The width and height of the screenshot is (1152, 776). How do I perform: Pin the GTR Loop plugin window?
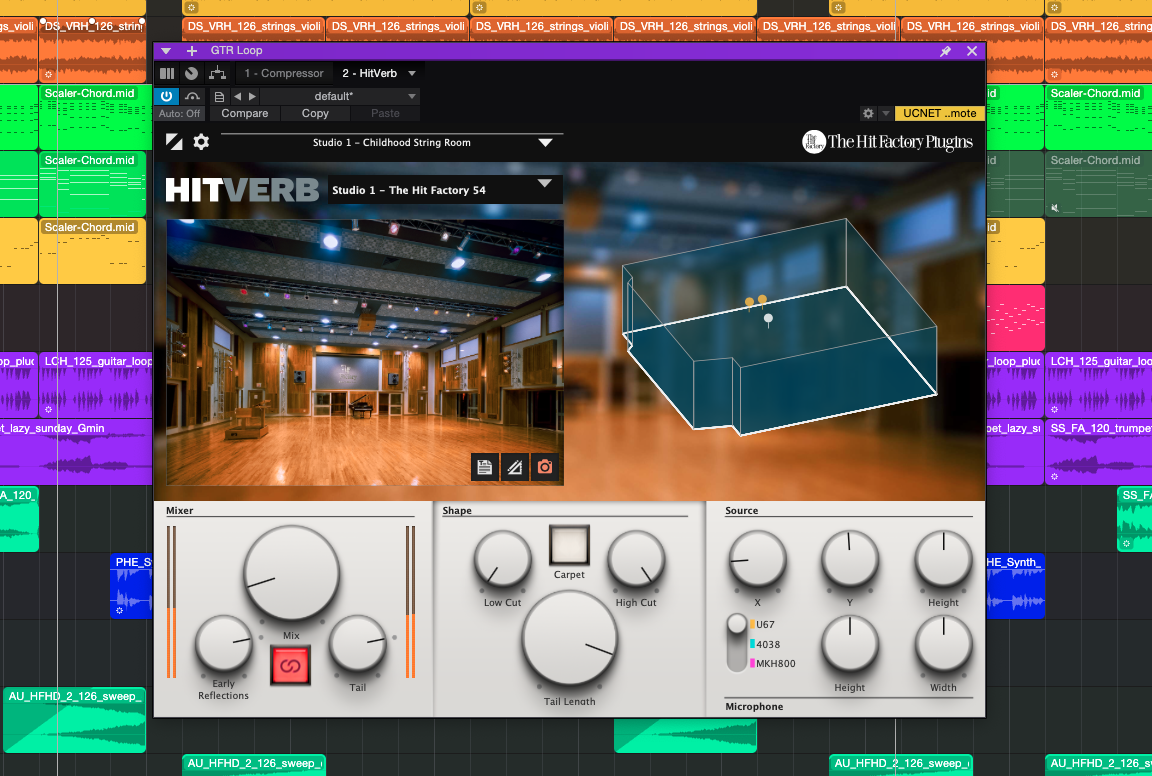pos(946,51)
